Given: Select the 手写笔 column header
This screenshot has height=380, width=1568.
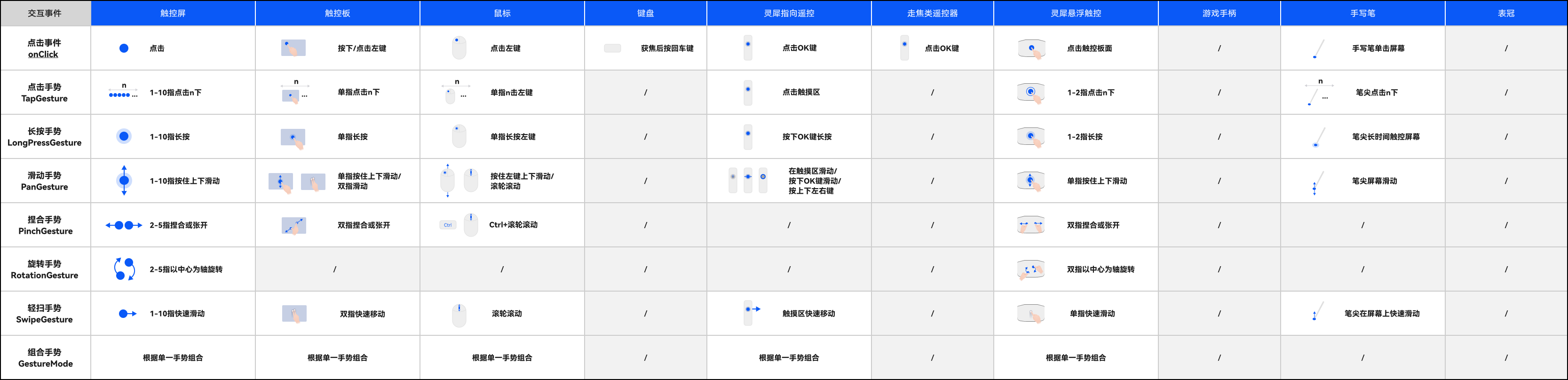Looking at the screenshot, I should [1363, 13].
